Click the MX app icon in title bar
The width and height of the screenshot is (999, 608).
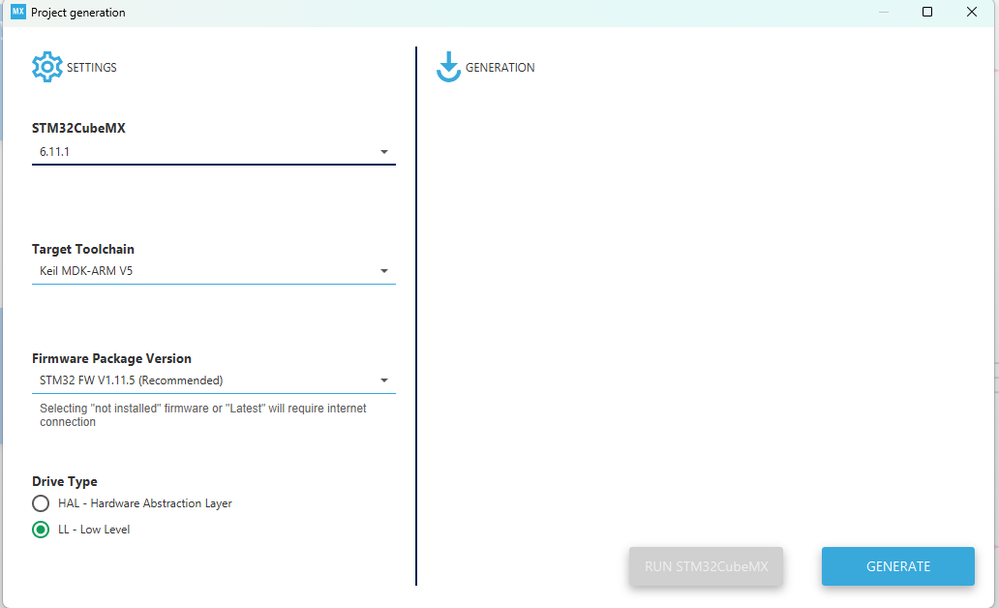click(x=18, y=11)
